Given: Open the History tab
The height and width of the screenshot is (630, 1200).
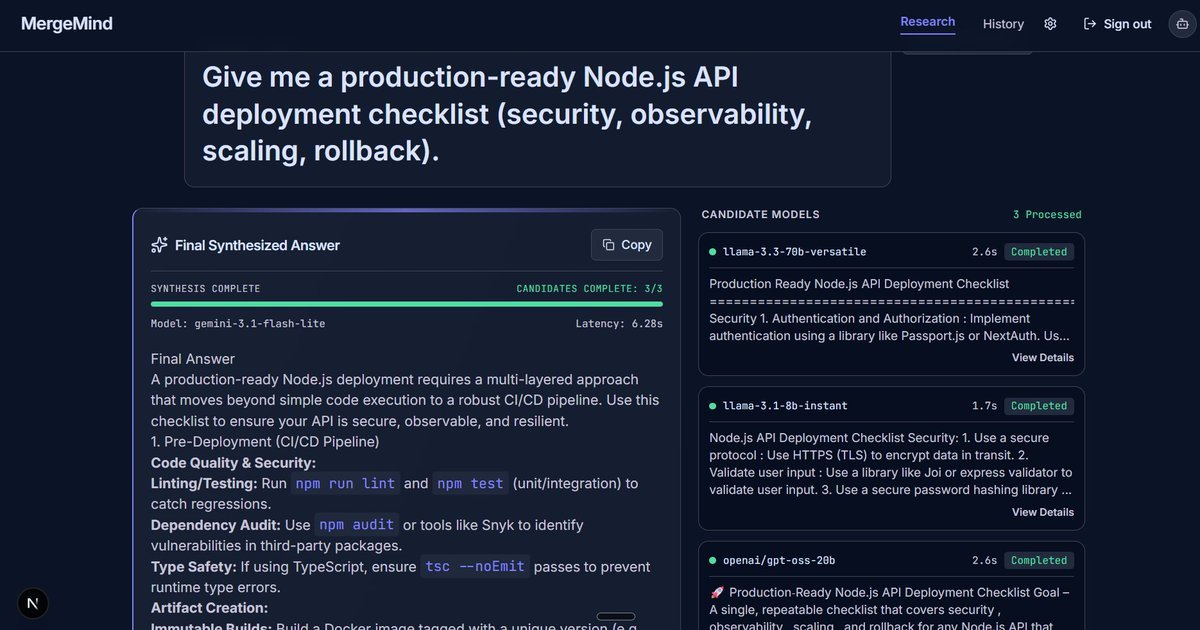Looking at the screenshot, I should coord(1003,24).
